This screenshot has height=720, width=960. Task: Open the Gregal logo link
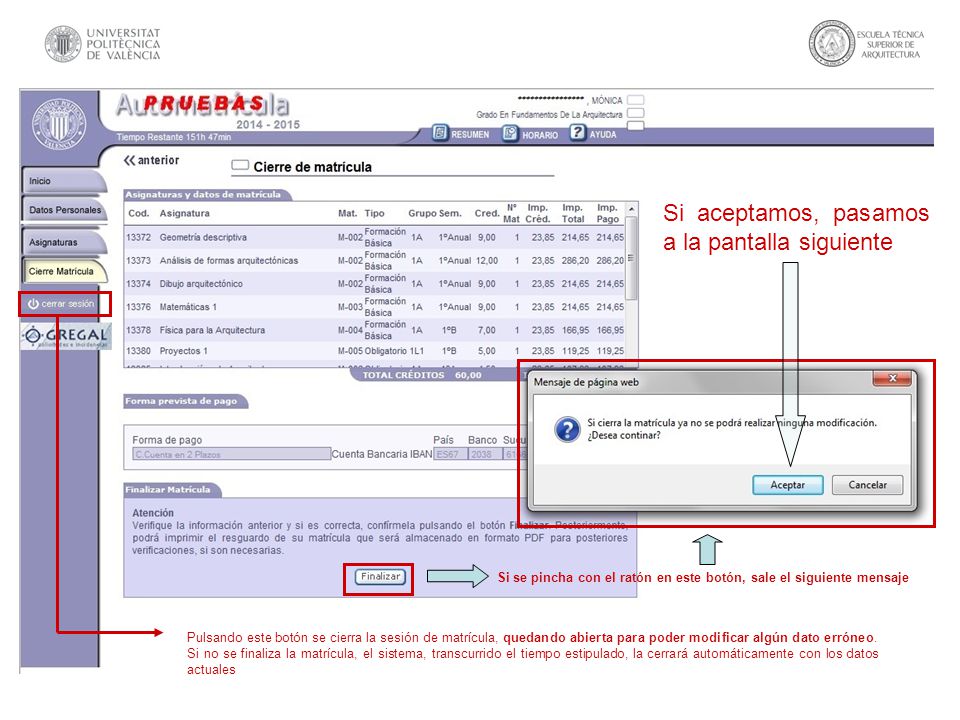[66, 336]
